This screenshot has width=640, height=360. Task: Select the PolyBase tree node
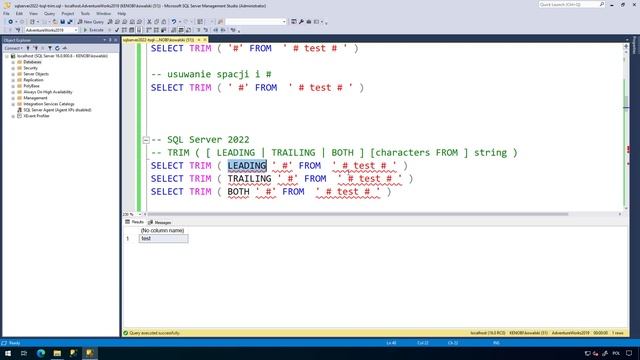click(31, 86)
